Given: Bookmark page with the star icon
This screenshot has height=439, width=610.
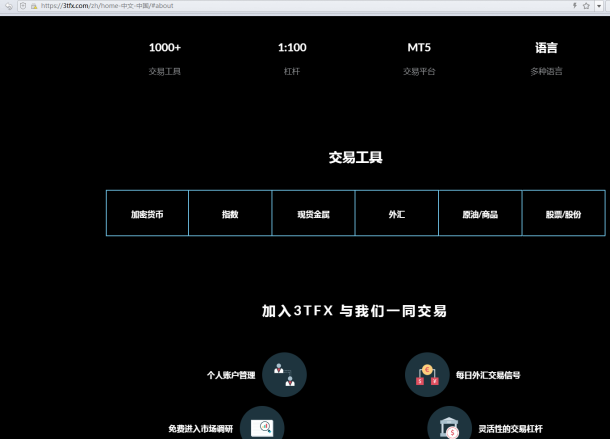Looking at the screenshot, I should click(x=586, y=6).
